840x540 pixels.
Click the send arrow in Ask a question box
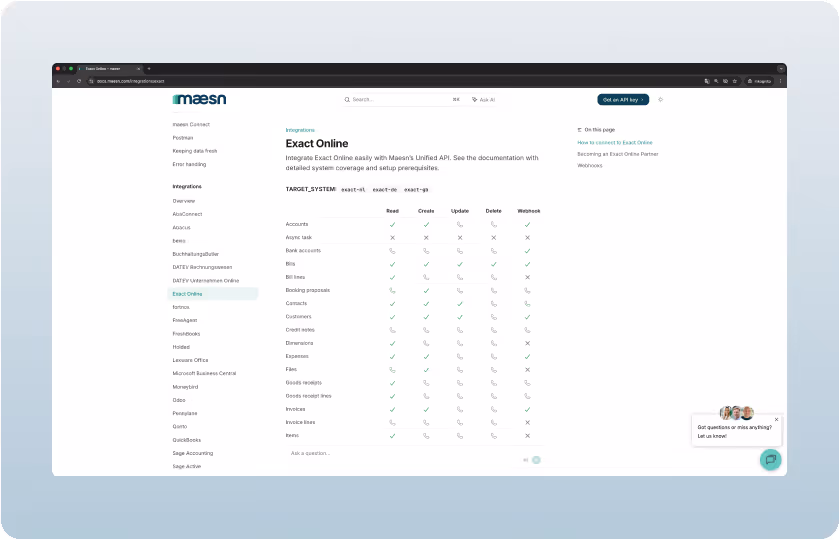coord(536,460)
